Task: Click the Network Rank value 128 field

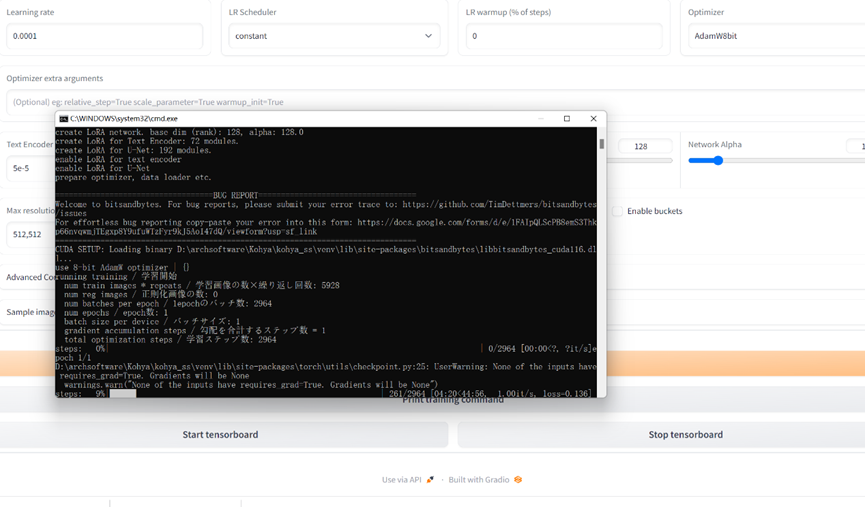Action: coord(645,146)
